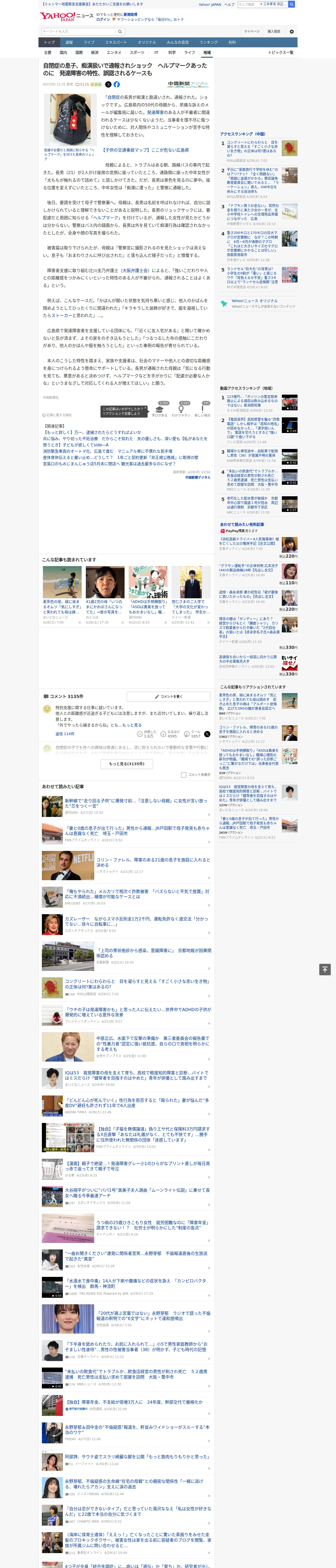Share the article on X

tap(109, 85)
